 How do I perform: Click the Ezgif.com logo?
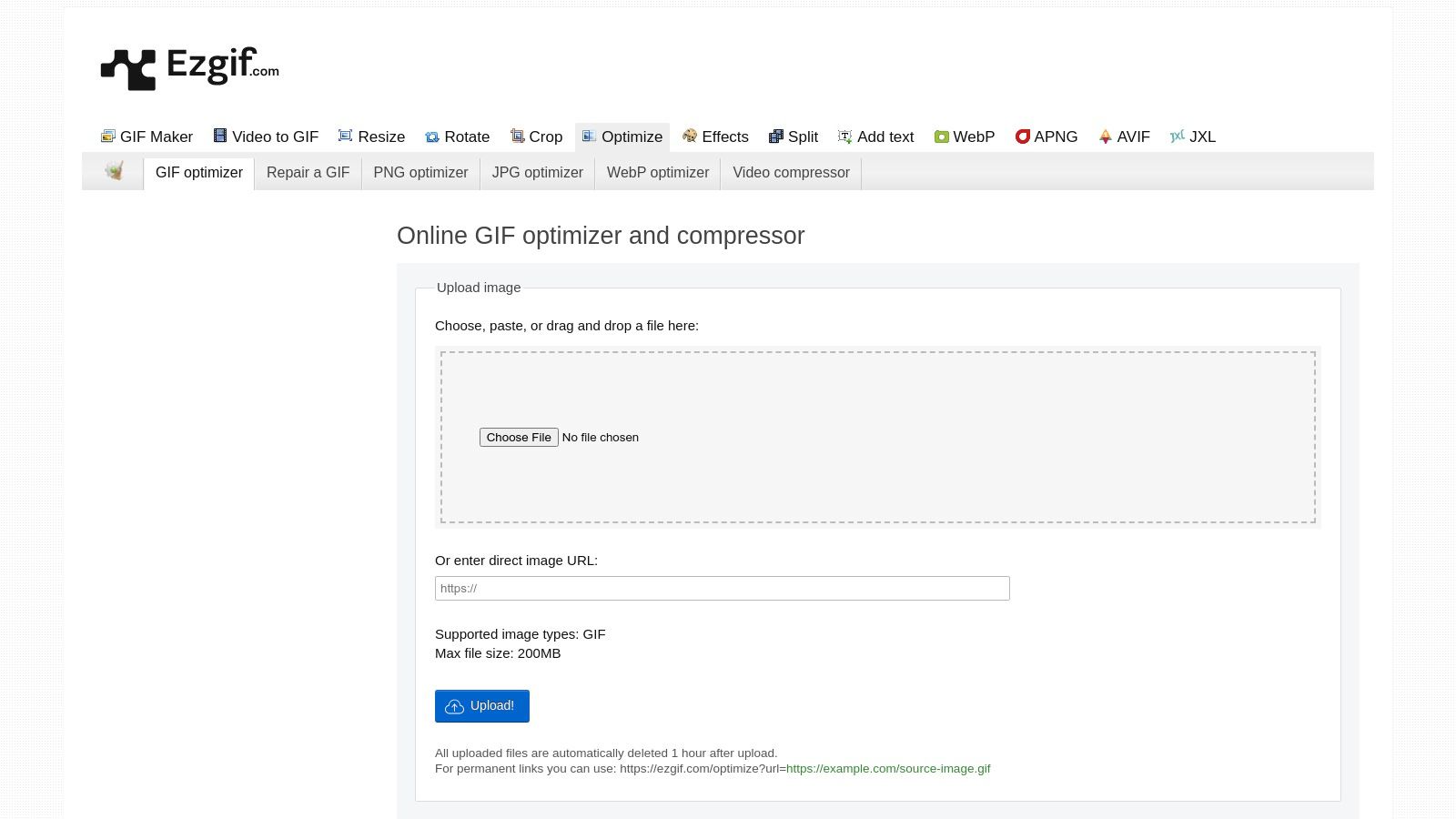pos(190,68)
